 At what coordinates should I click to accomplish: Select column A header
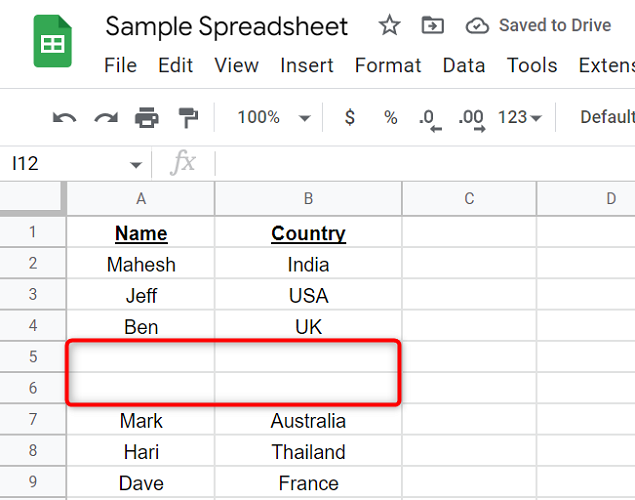click(x=141, y=199)
